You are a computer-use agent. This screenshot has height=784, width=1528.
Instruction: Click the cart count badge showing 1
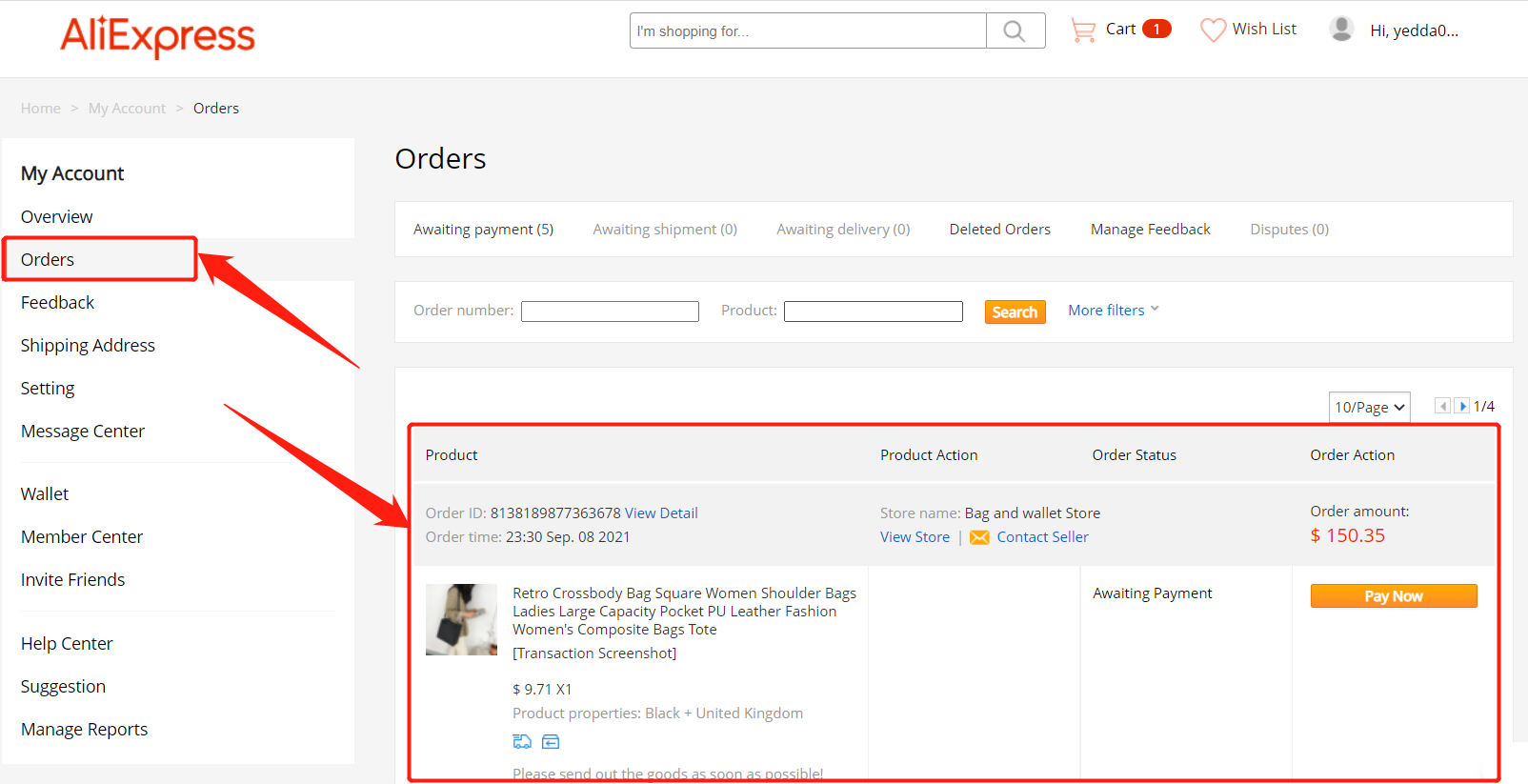[1156, 29]
